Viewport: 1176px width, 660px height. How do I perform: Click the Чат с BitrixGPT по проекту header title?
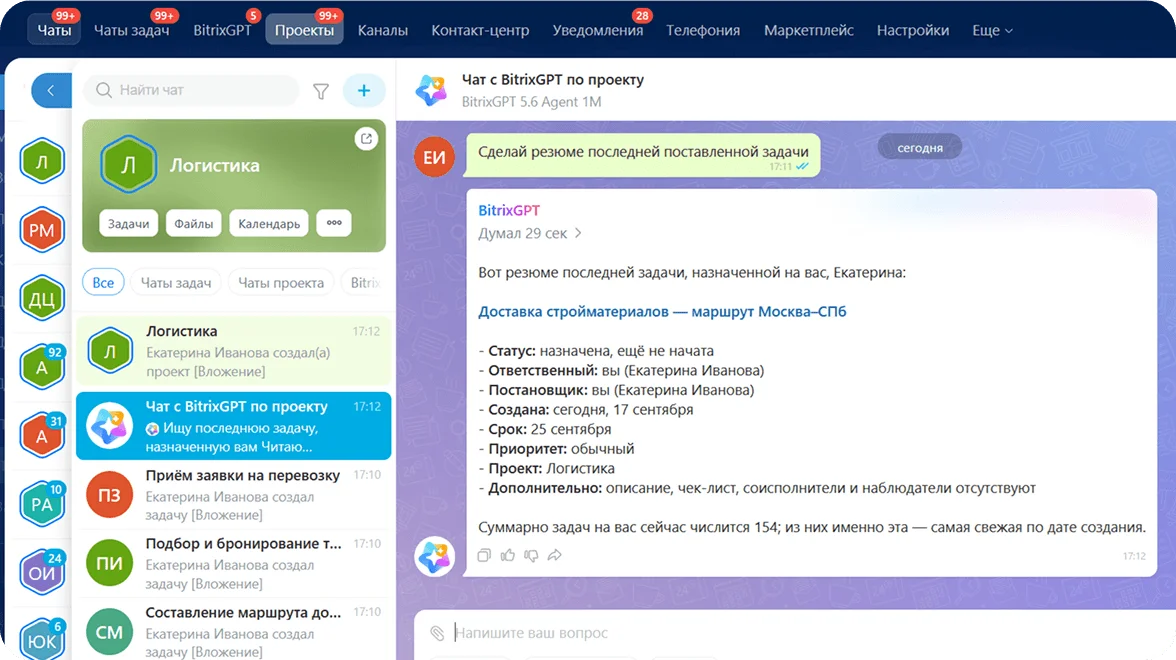(x=553, y=80)
